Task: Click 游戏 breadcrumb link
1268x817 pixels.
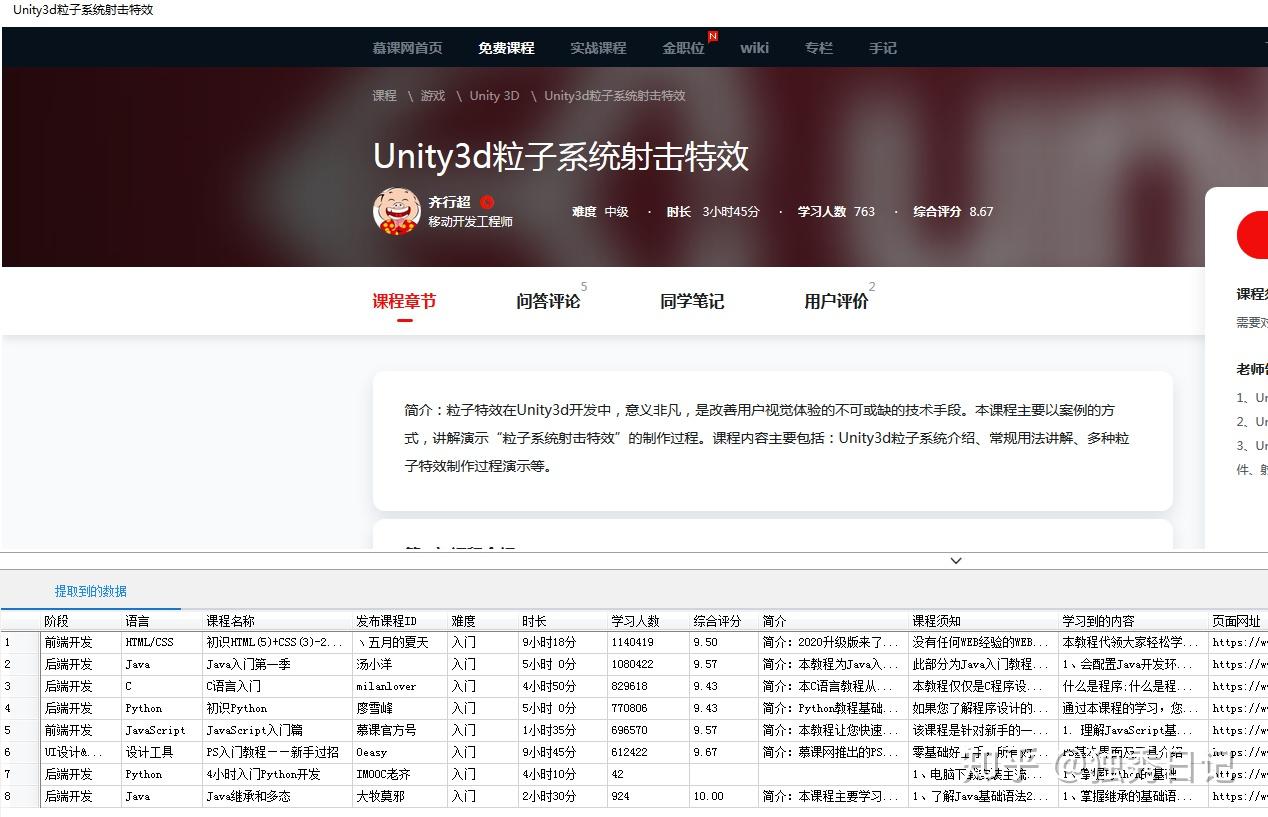Action: (433, 96)
